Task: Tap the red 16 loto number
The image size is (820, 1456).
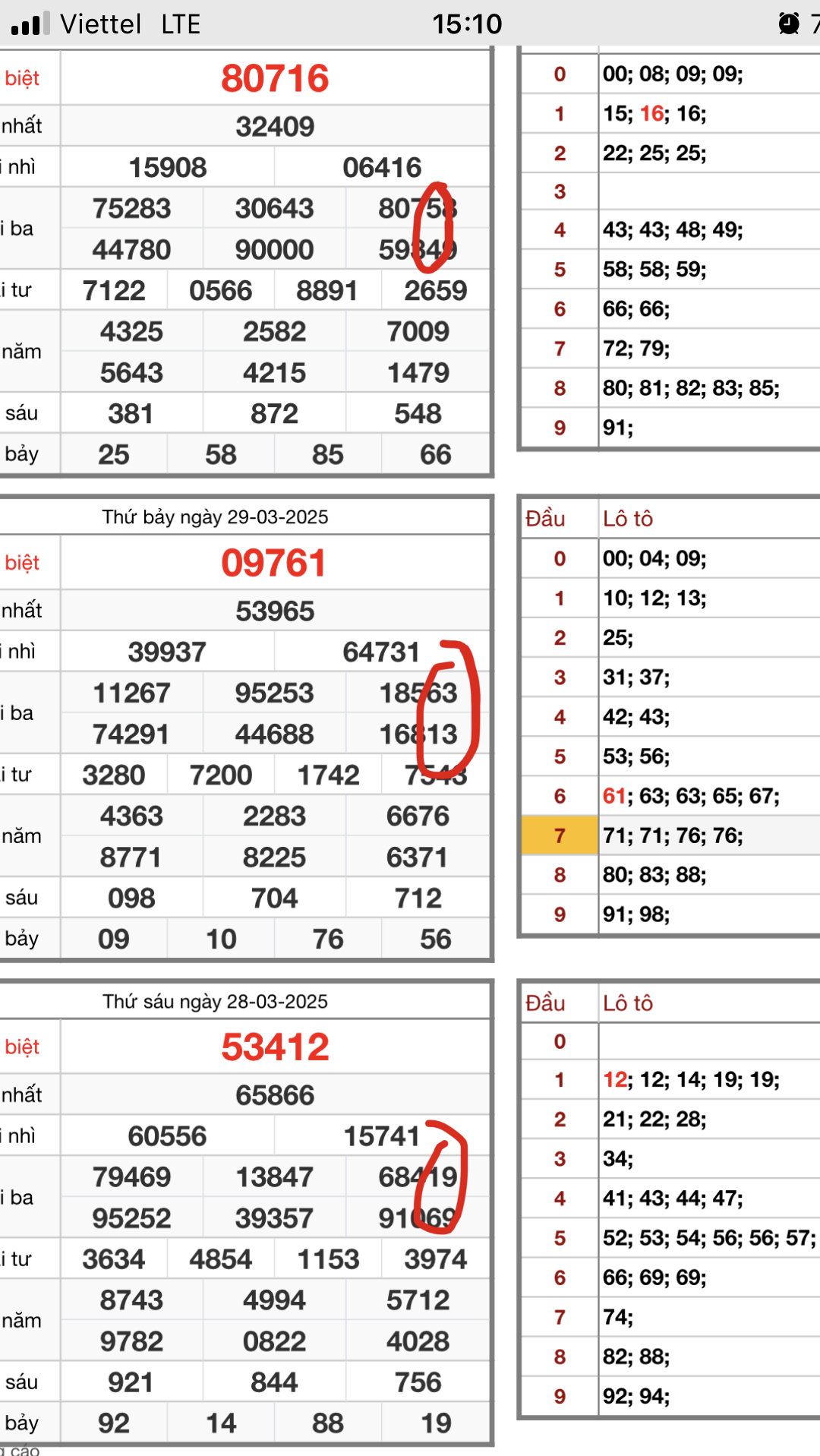Action: pos(651,114)
